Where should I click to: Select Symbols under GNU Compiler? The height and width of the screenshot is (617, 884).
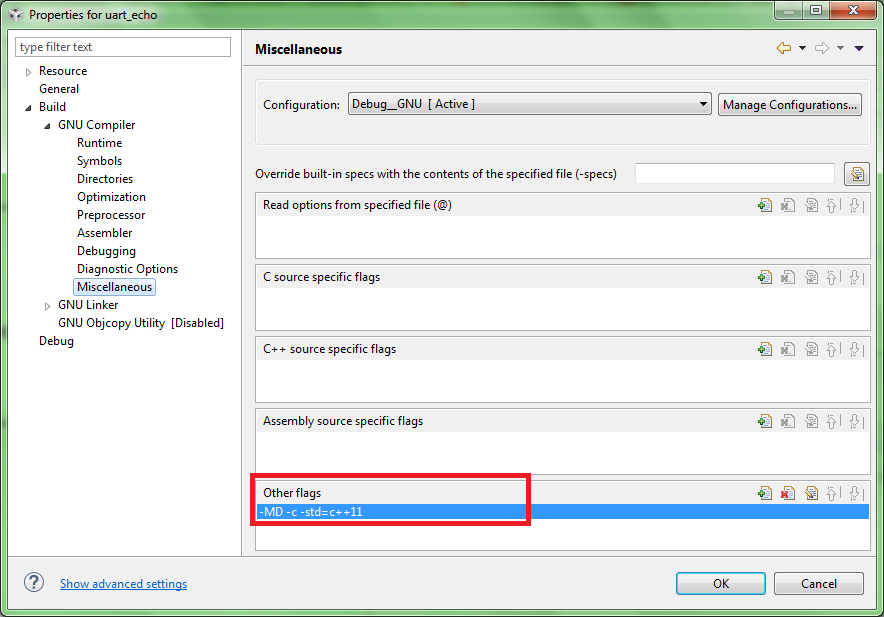click(99, 161)
